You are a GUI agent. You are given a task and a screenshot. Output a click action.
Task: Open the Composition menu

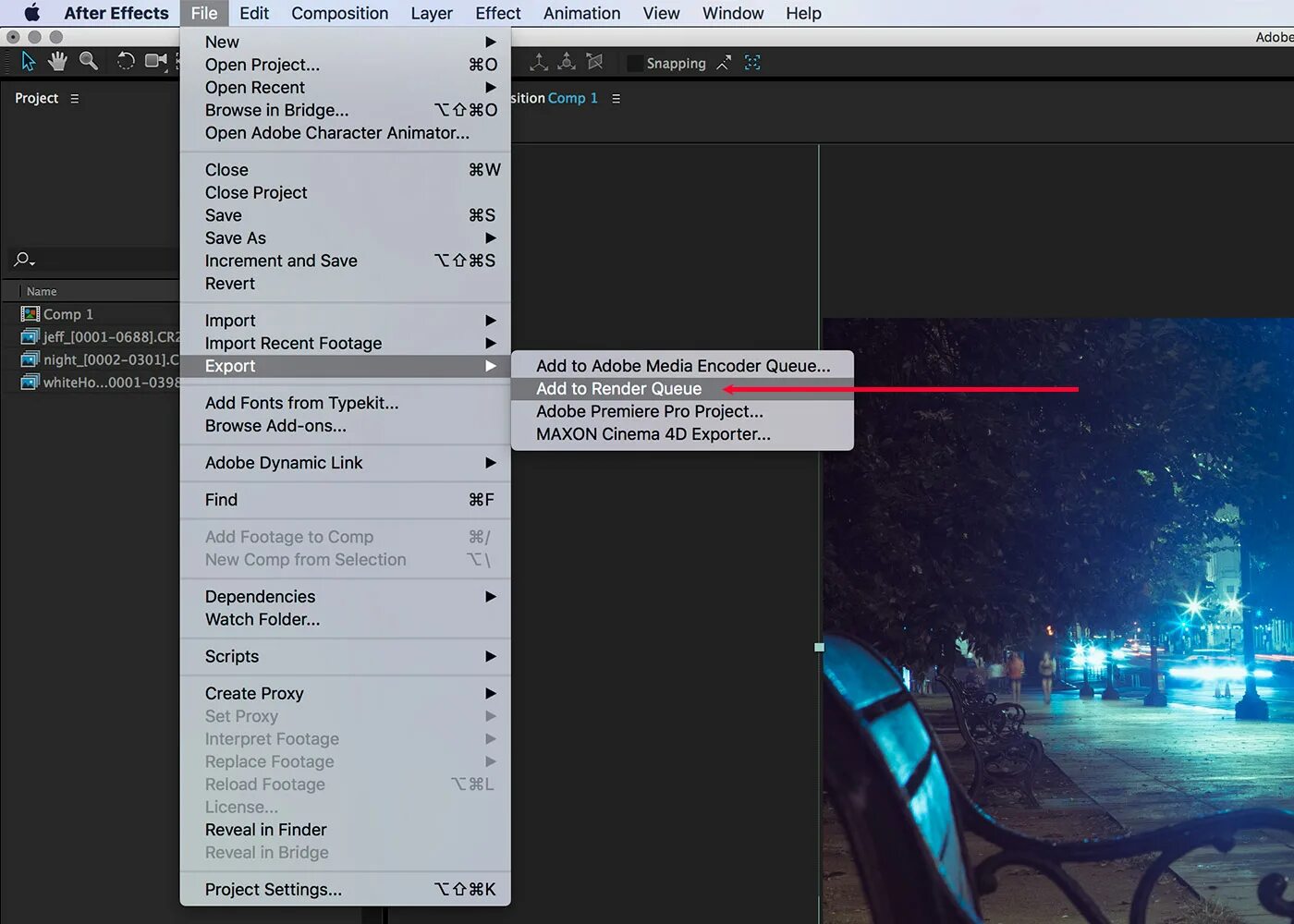click(339, 13)
